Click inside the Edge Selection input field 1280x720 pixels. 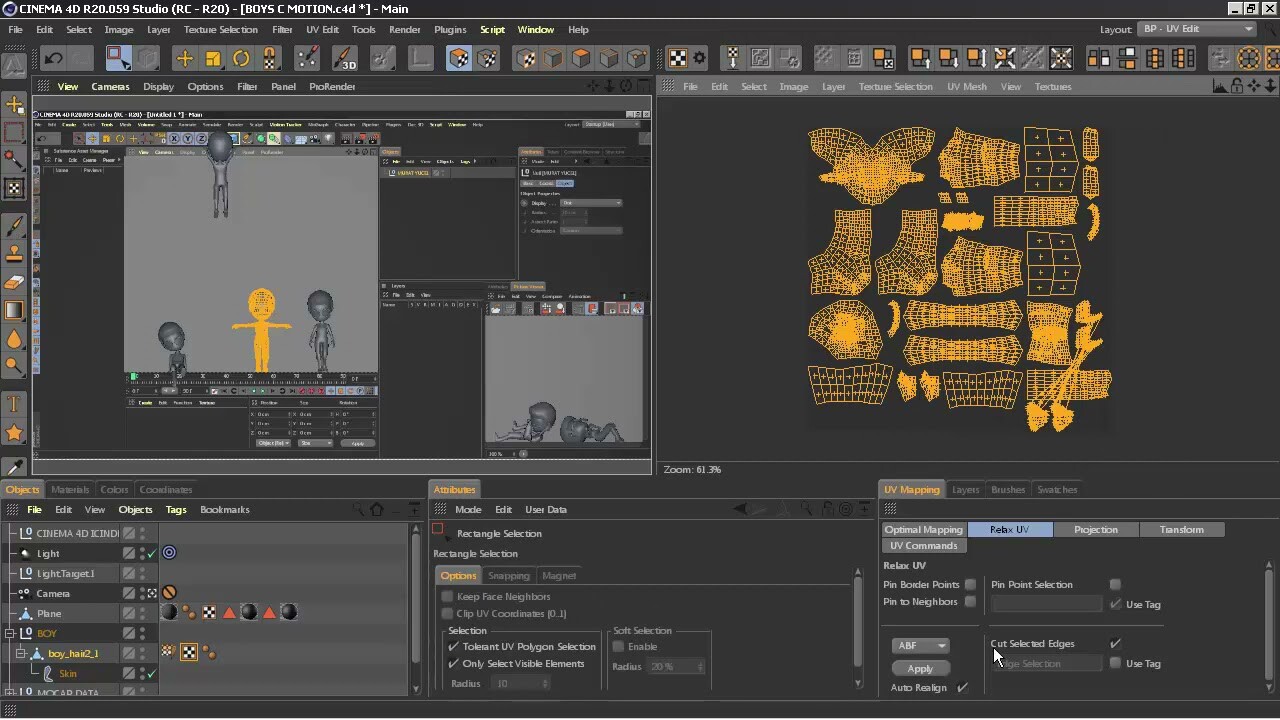click(1047, 663)
